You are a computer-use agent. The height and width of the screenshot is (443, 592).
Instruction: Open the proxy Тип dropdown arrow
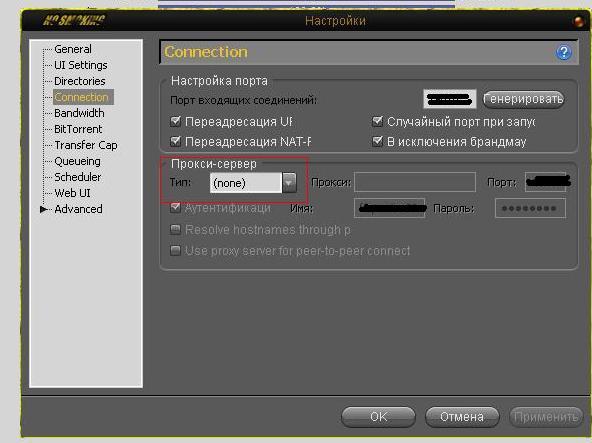289,183
